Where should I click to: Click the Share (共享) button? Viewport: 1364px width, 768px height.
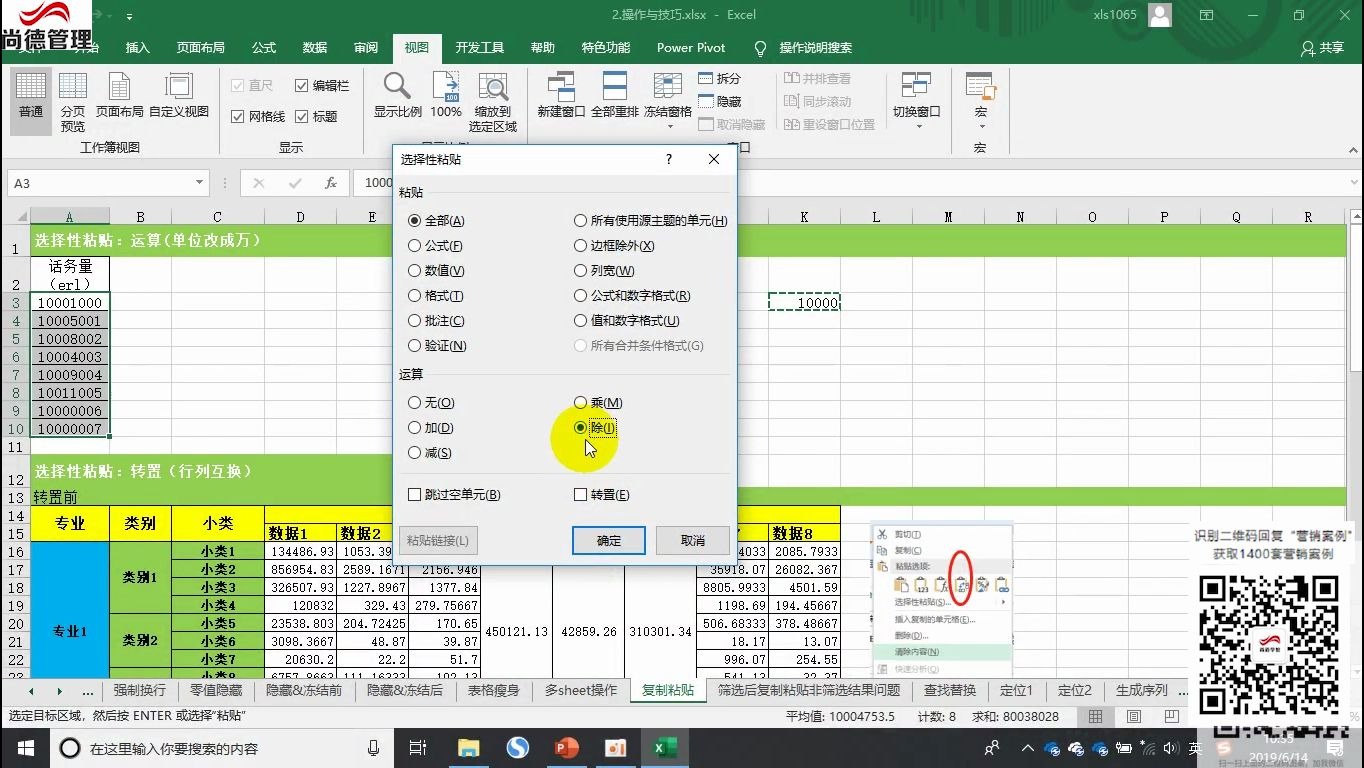(1322, 48)
